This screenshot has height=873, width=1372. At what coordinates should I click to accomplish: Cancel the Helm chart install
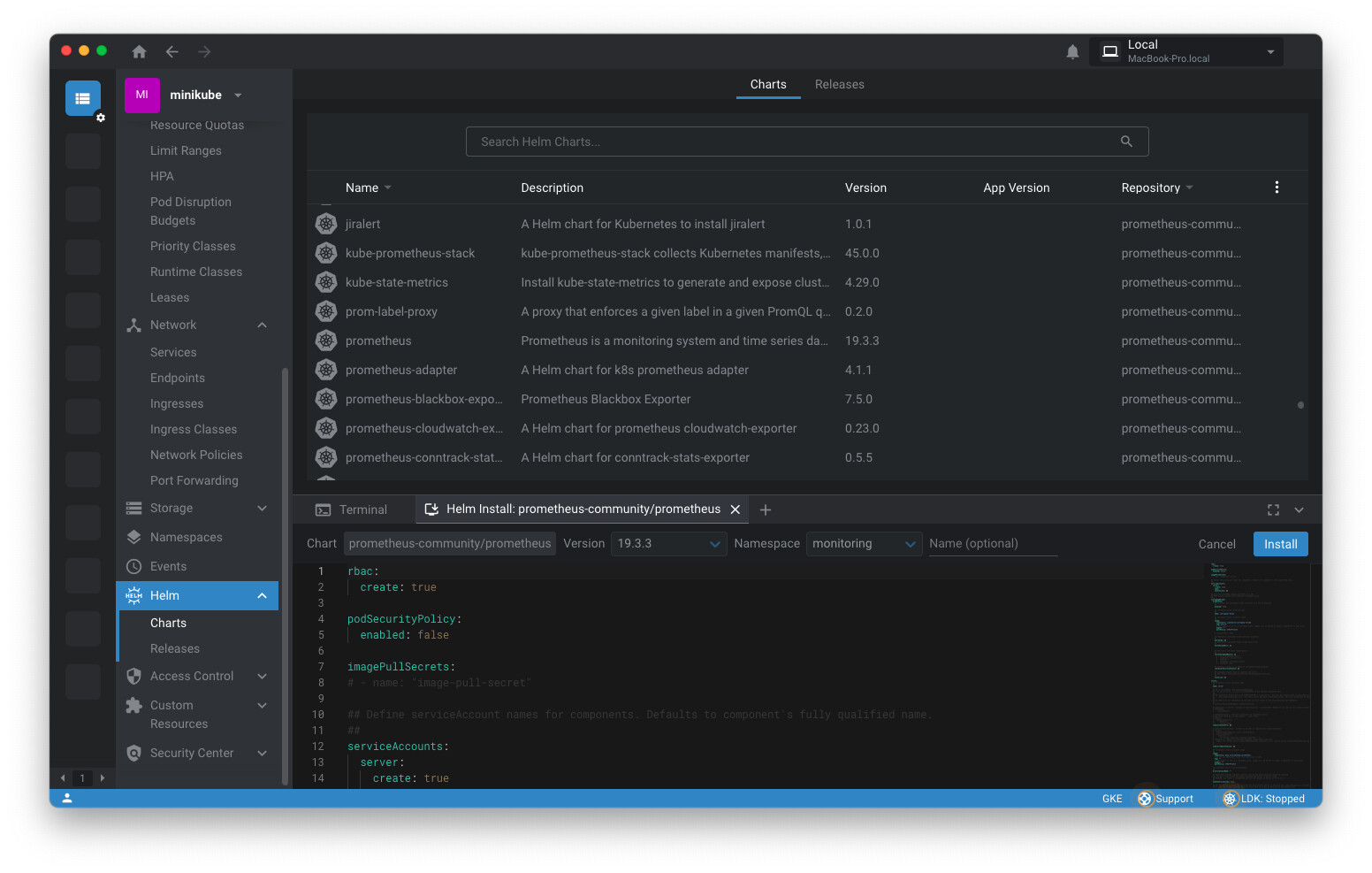pyautogui.click(x=1216, y=544)
